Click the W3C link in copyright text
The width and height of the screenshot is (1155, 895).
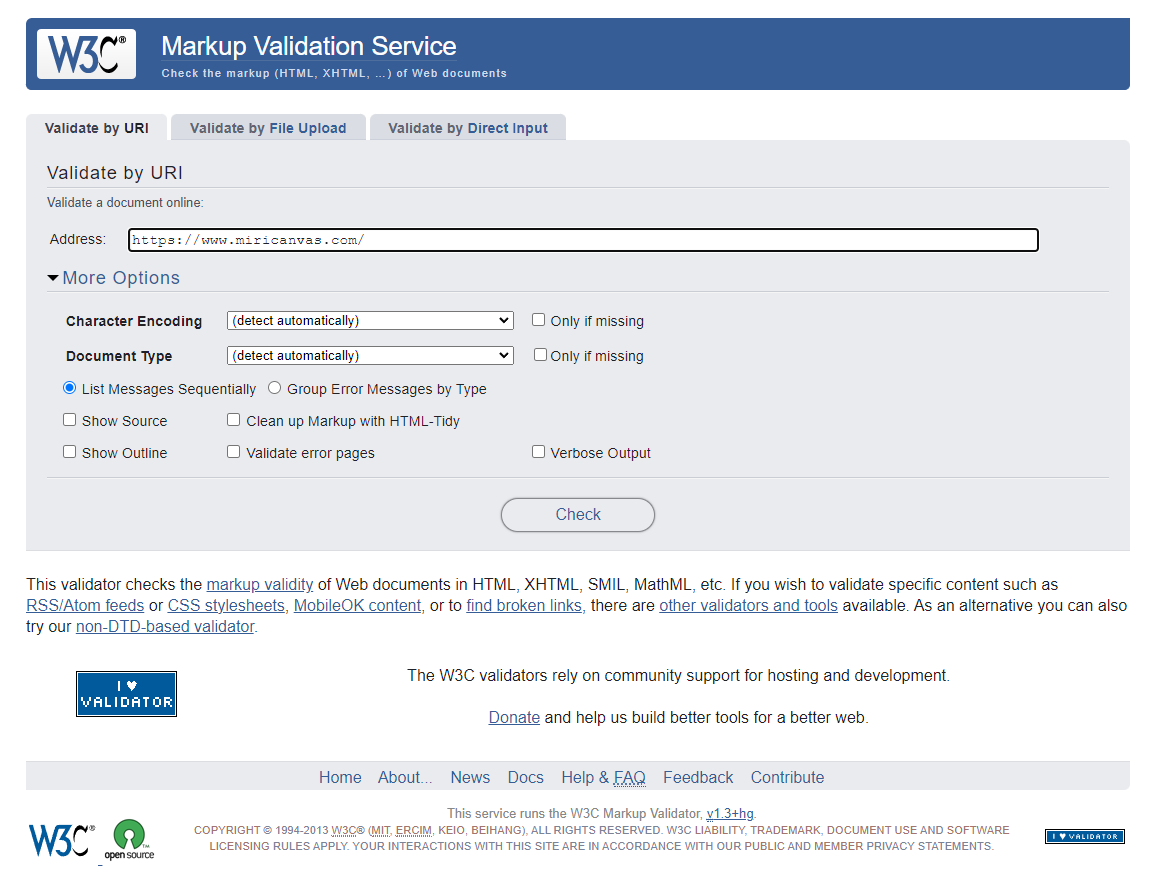pyautogui.click(x=344, y=830)
